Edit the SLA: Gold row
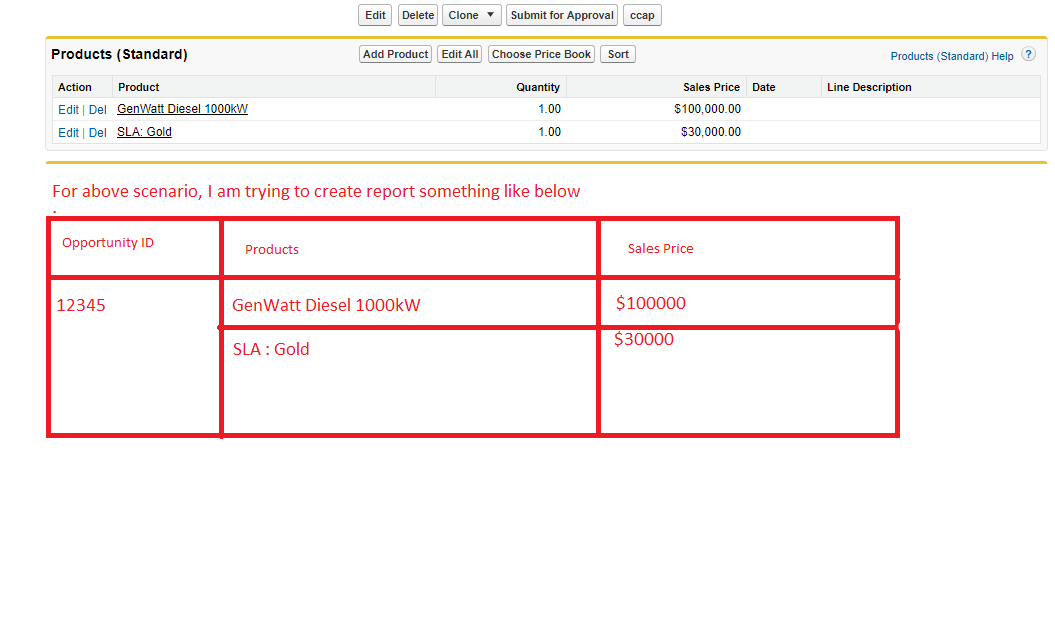The image size is (1055, 642). click(68, 132)
